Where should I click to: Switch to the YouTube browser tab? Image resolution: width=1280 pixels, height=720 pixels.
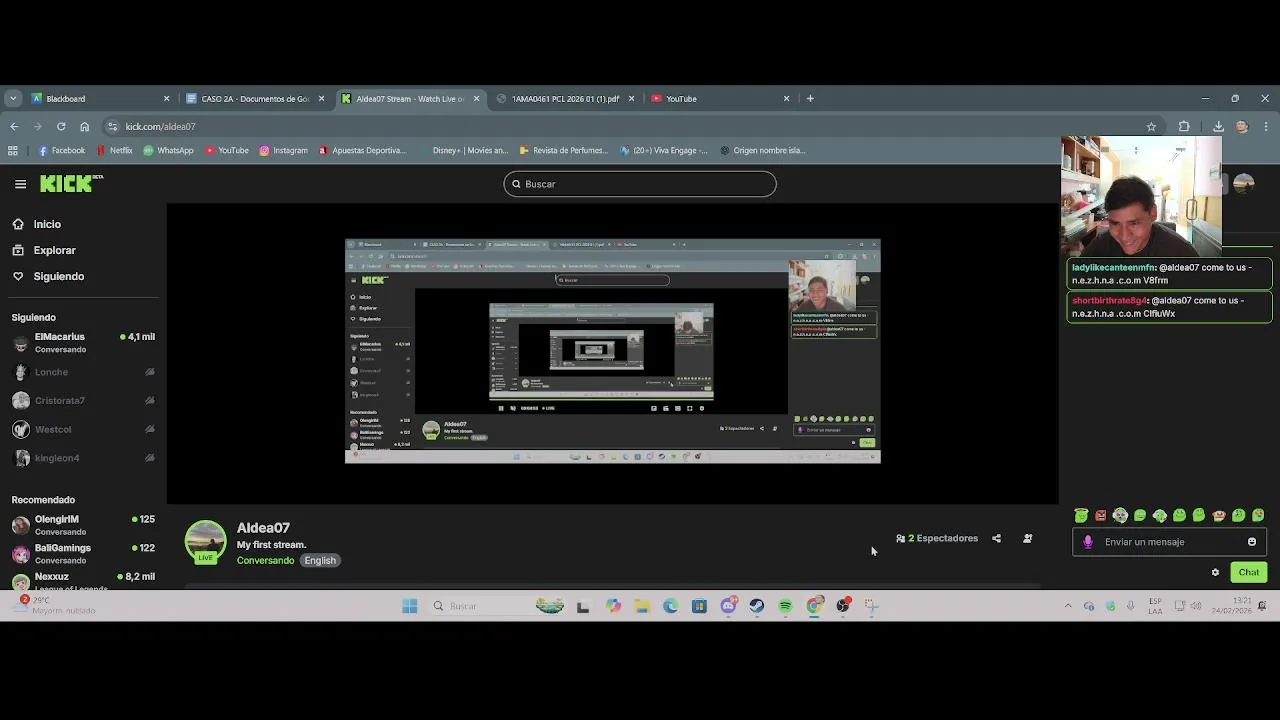pyautogui.click(x=720, y=98)
